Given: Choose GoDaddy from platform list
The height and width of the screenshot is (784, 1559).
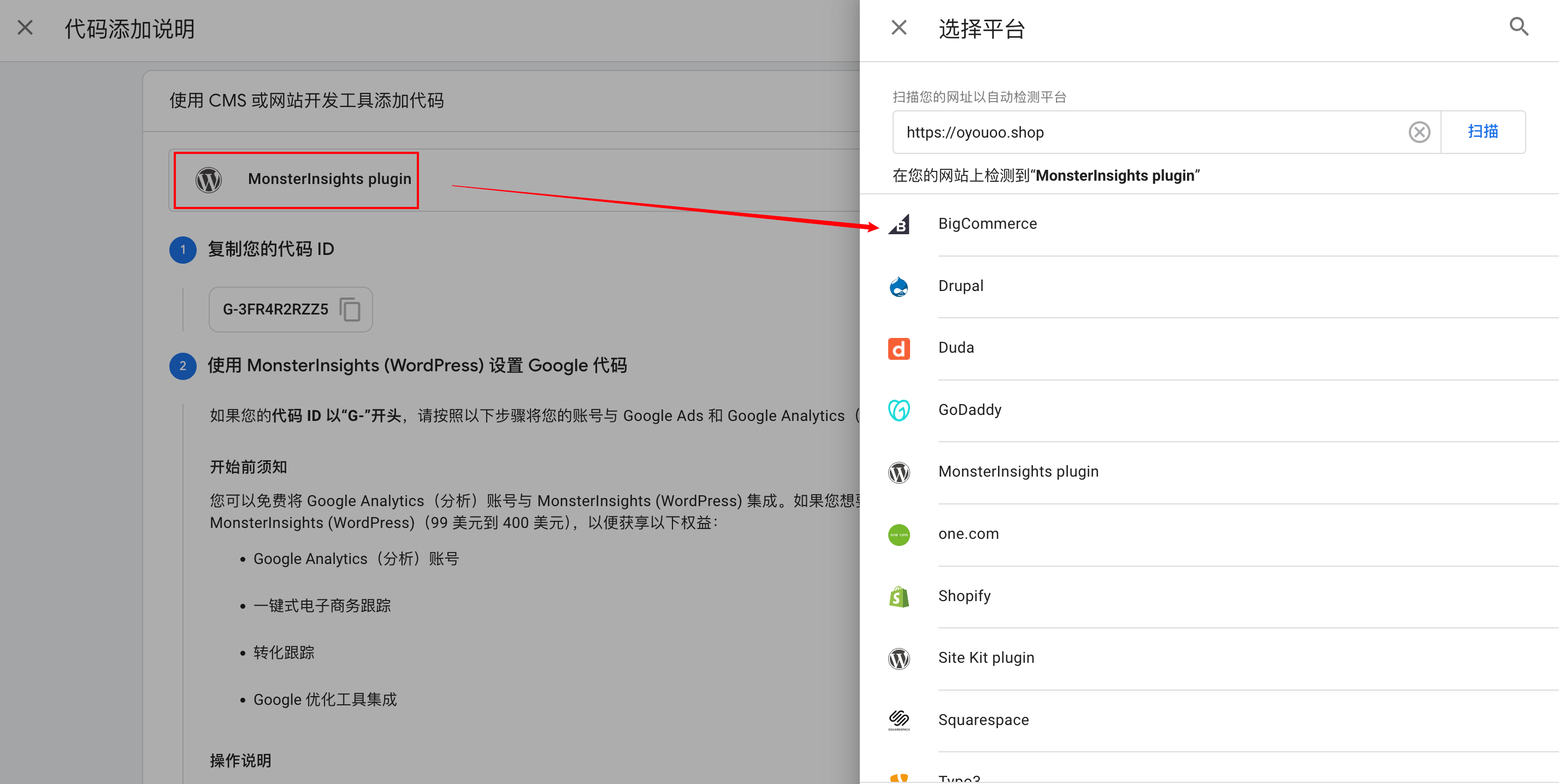Looking at the screenshot, I should tap(970, 410).
